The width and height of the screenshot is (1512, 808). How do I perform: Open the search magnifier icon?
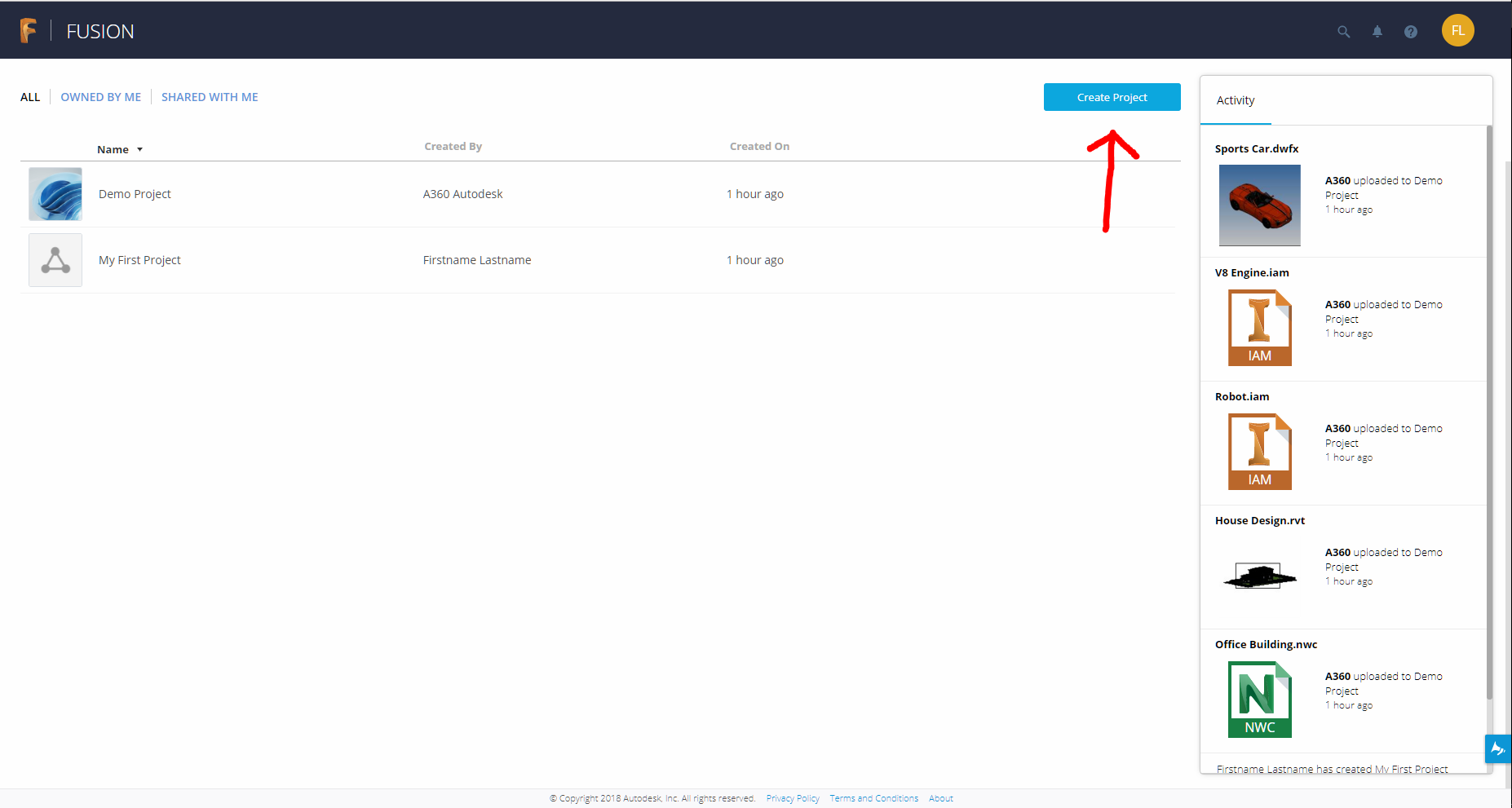[x=1343, y=32]
